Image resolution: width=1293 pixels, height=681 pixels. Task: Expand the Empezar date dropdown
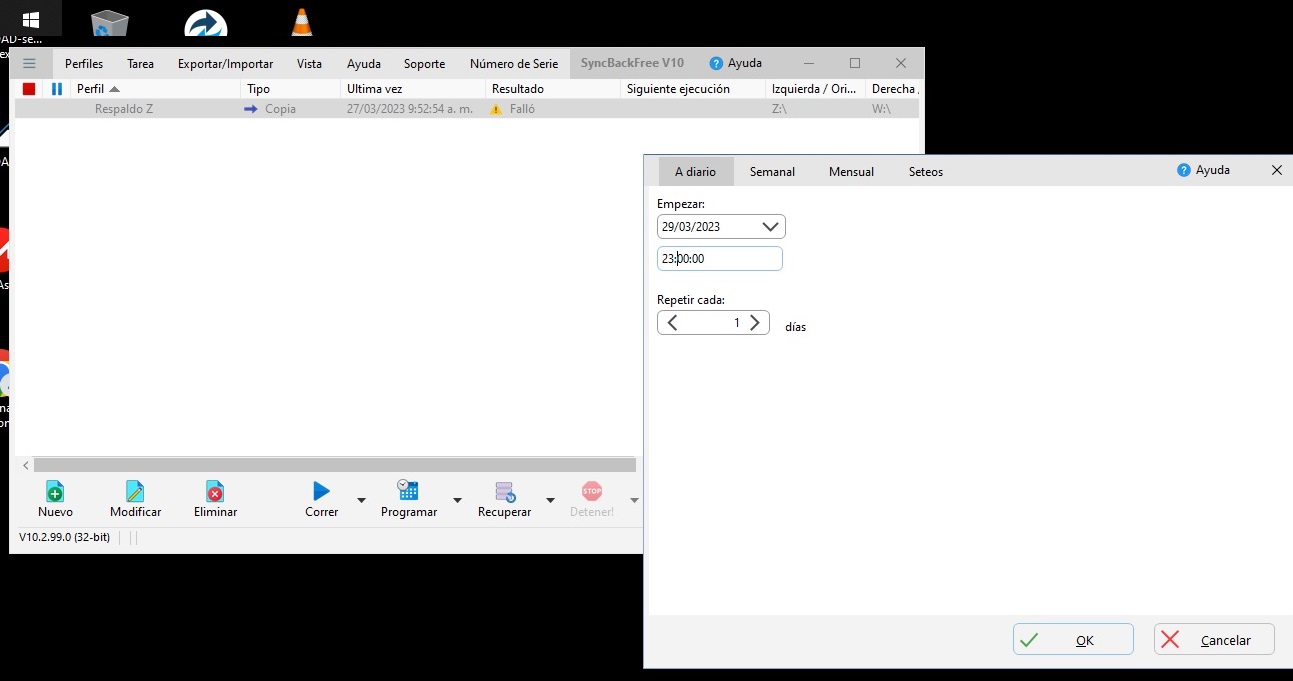coord(770,227)
